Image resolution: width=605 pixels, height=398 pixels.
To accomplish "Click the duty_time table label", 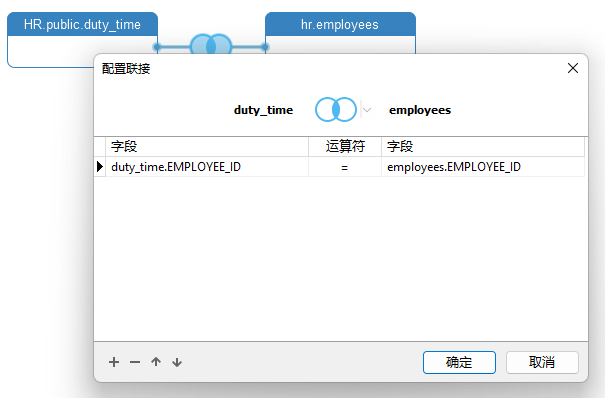I will 264,110.
